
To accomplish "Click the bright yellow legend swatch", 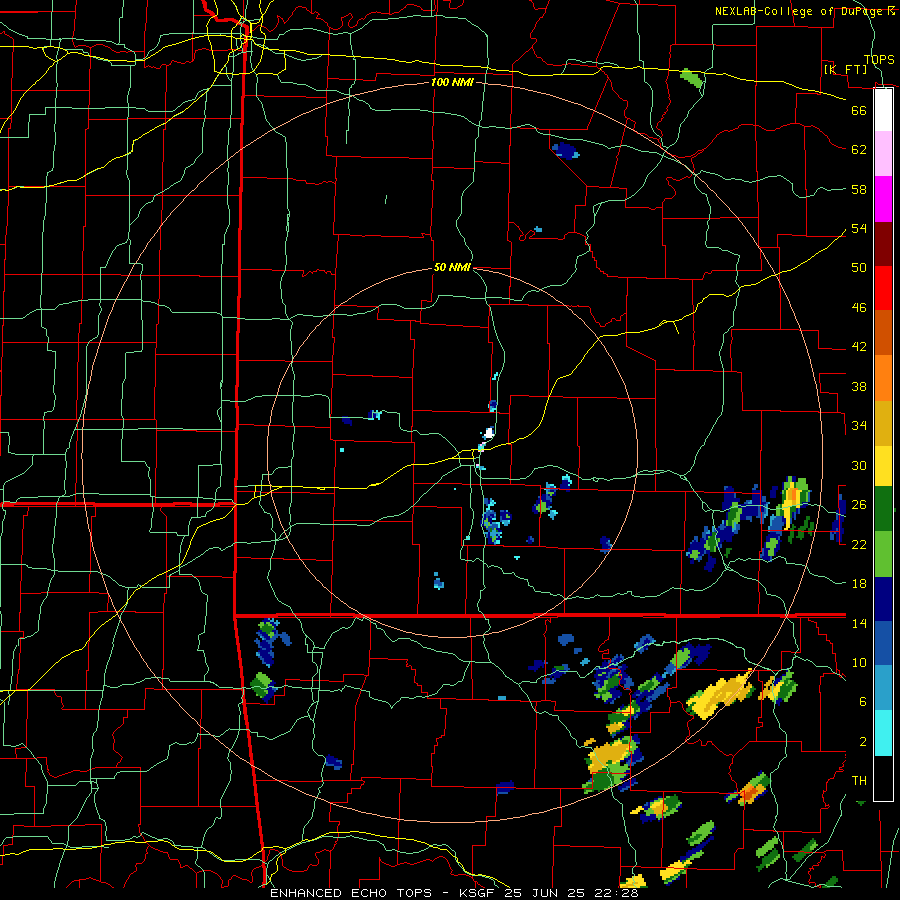I will tap(883, 465).
